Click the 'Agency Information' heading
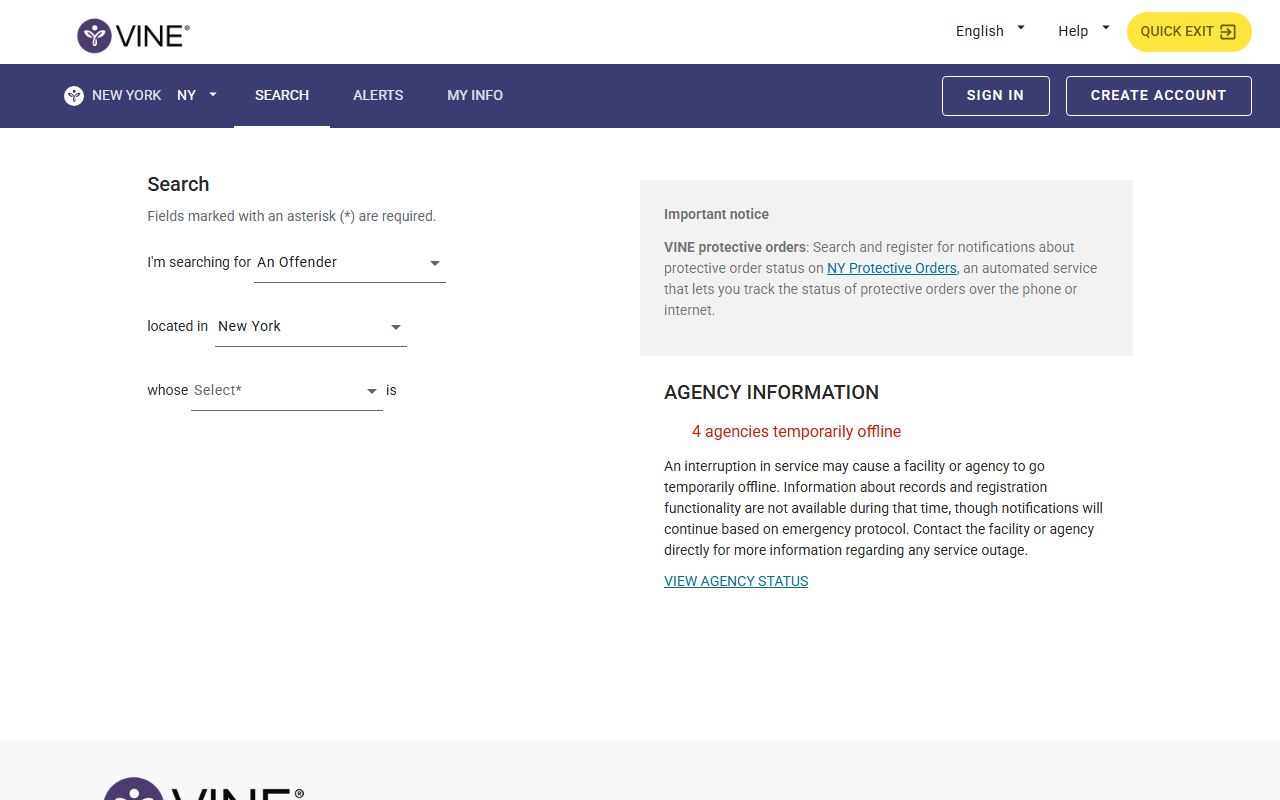The width and height of the screenshot is (1280, 800). [x=771, y=393]
